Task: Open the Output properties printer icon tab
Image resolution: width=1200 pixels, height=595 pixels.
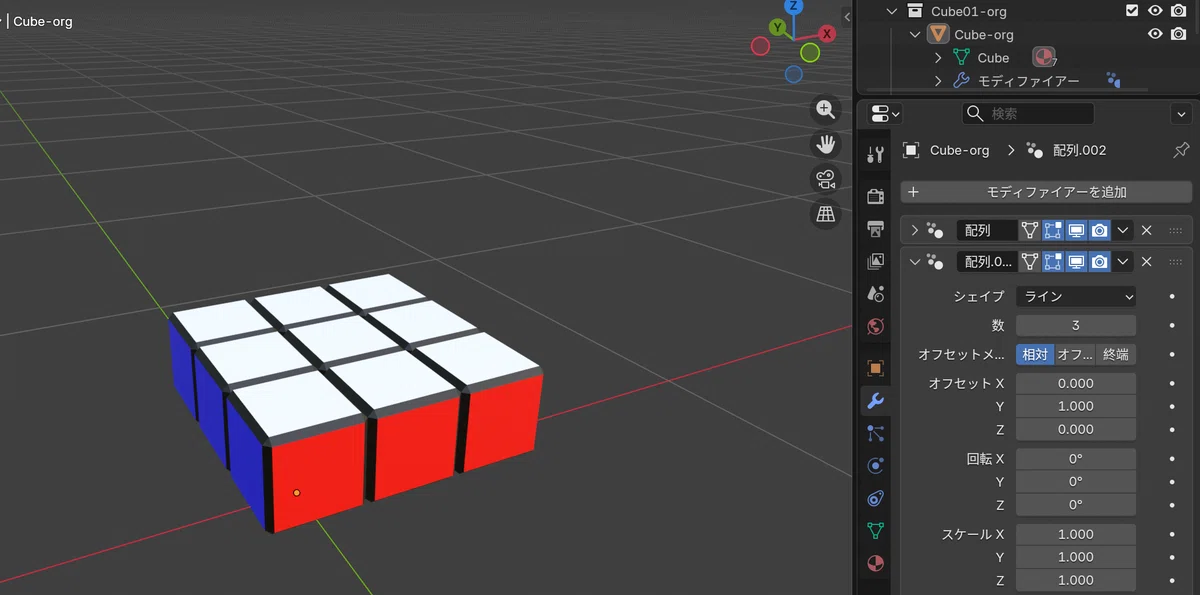Action: pyautogui.click(x=876, y=229)
